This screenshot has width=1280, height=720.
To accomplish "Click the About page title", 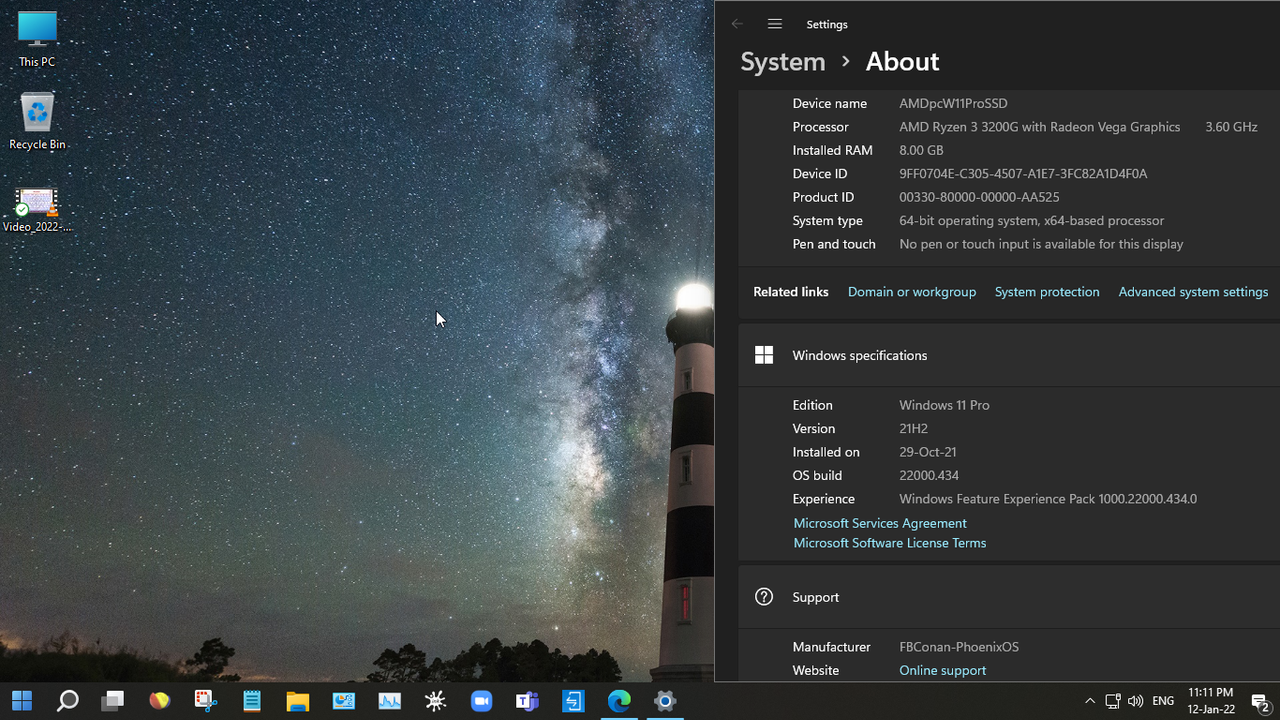I will [x=902, y=62].
